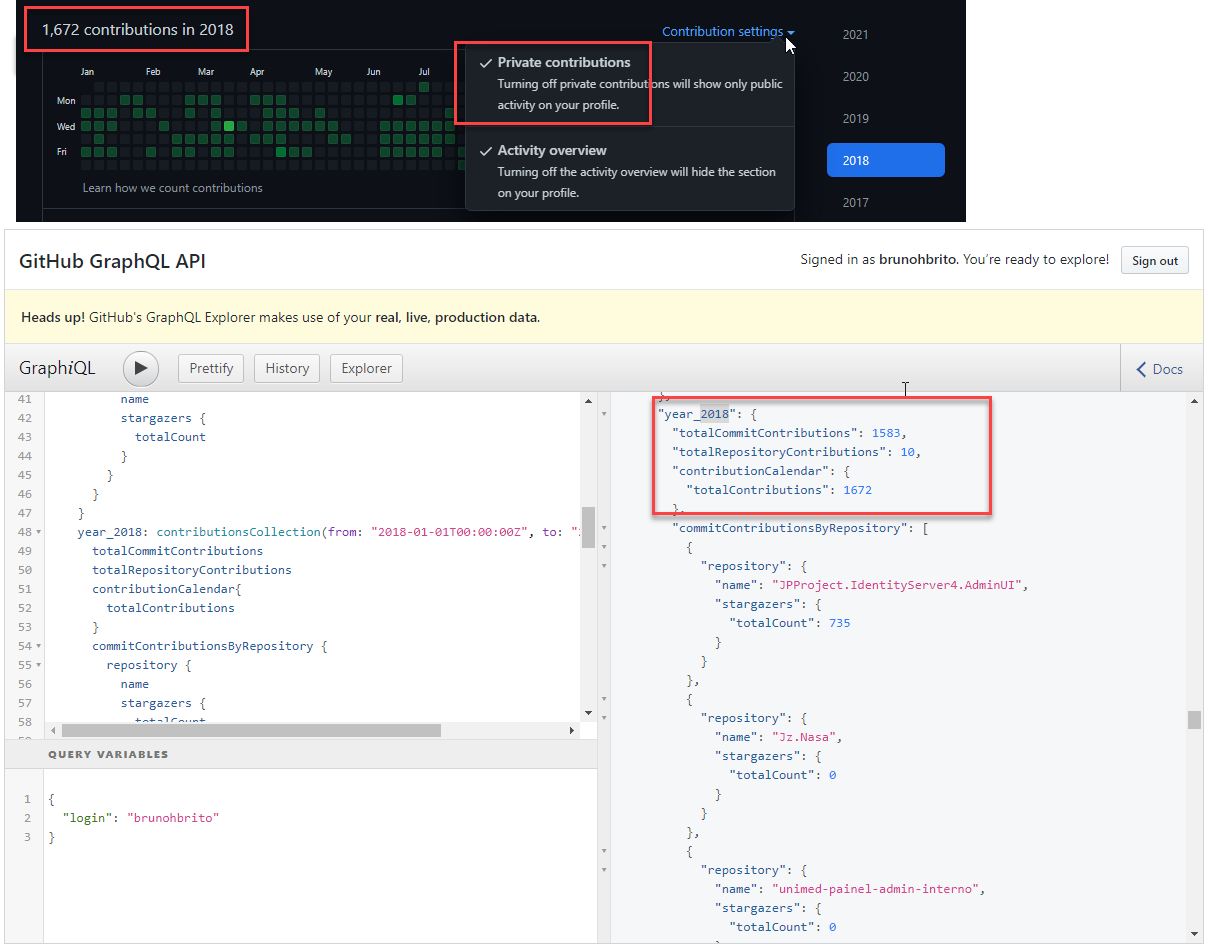The height and width of the screenshot is (952, 1208).
Task: Toggle Private contributions visibility setting
Action: [x=562, y=62]
